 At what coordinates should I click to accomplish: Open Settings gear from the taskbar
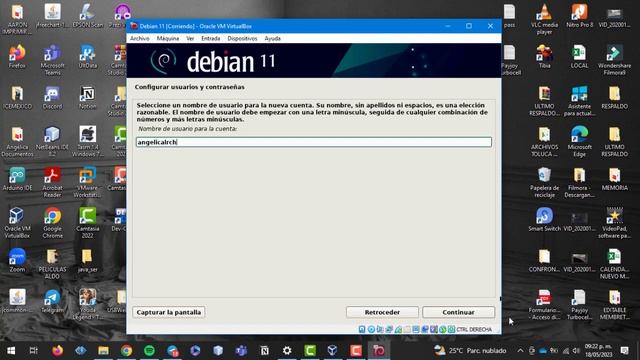click(x=287, y=351)
